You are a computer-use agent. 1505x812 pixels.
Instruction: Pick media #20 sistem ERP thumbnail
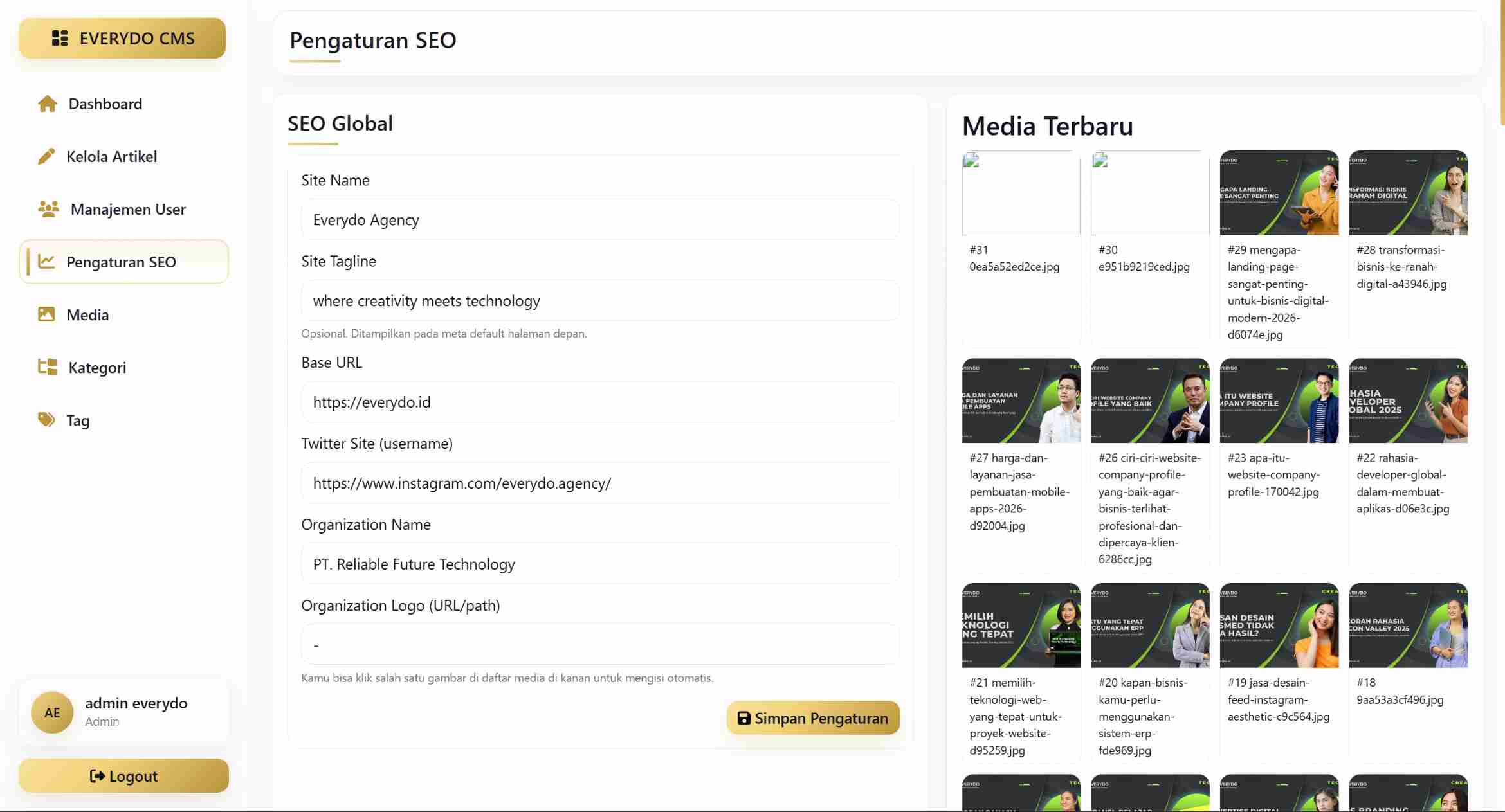click(1150, 626)
